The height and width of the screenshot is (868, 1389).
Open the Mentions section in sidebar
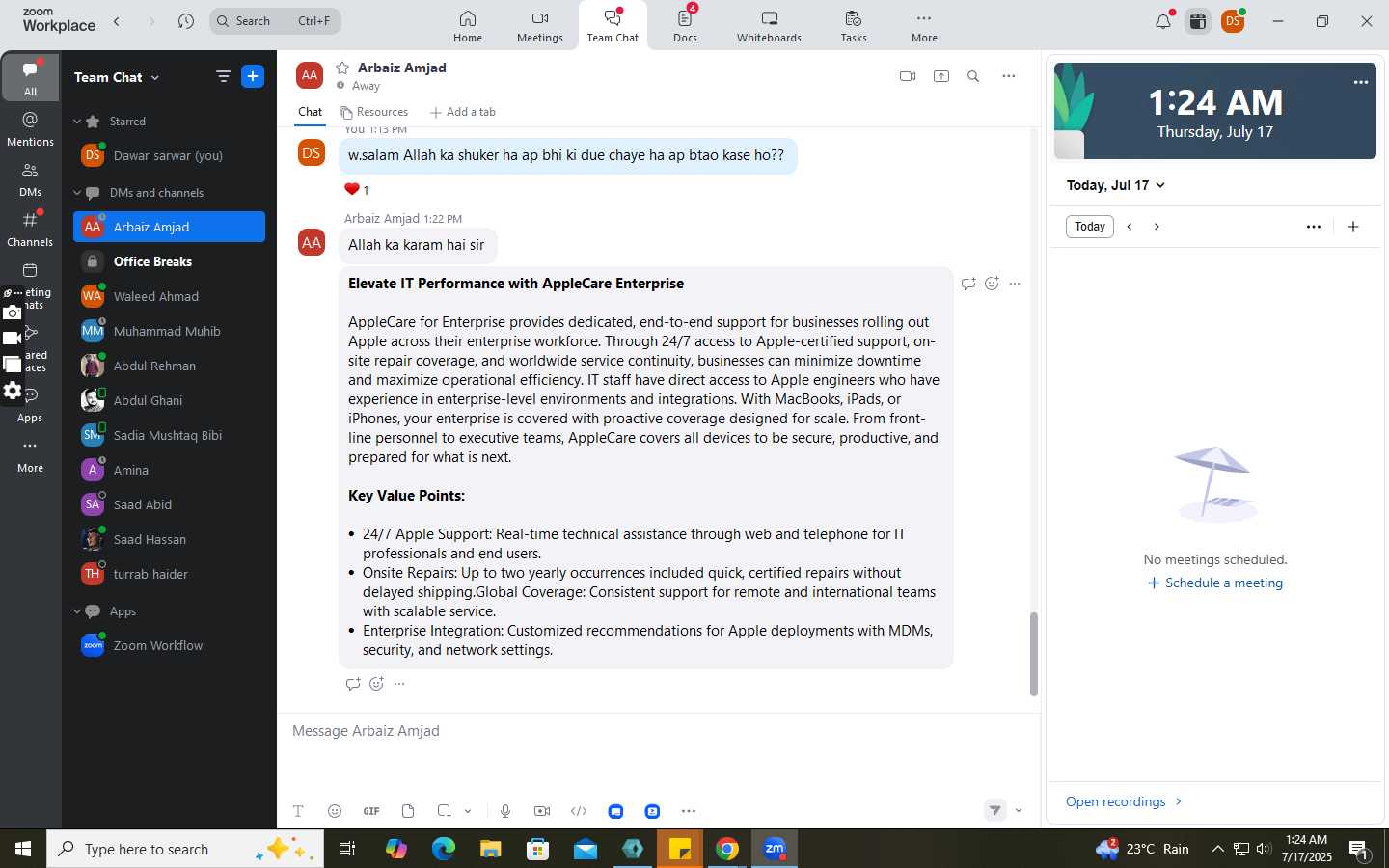point(30,128)
